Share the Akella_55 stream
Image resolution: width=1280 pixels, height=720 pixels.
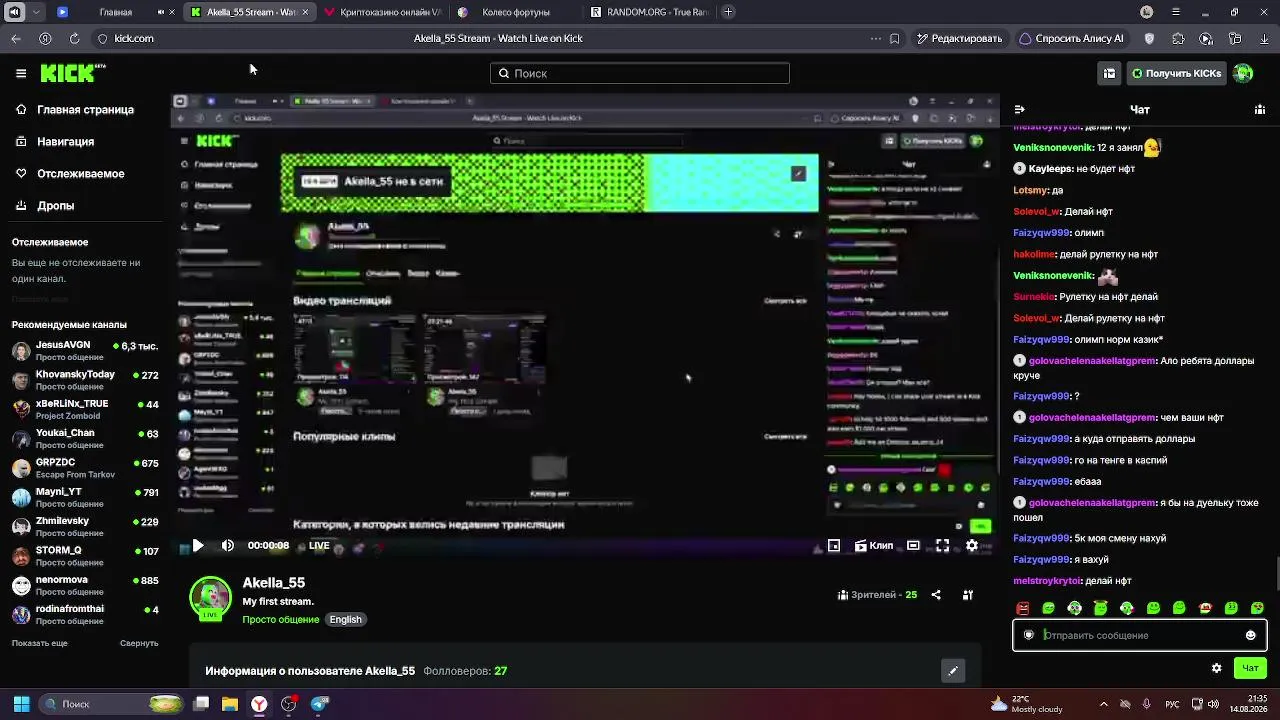(x=936, y=595)
